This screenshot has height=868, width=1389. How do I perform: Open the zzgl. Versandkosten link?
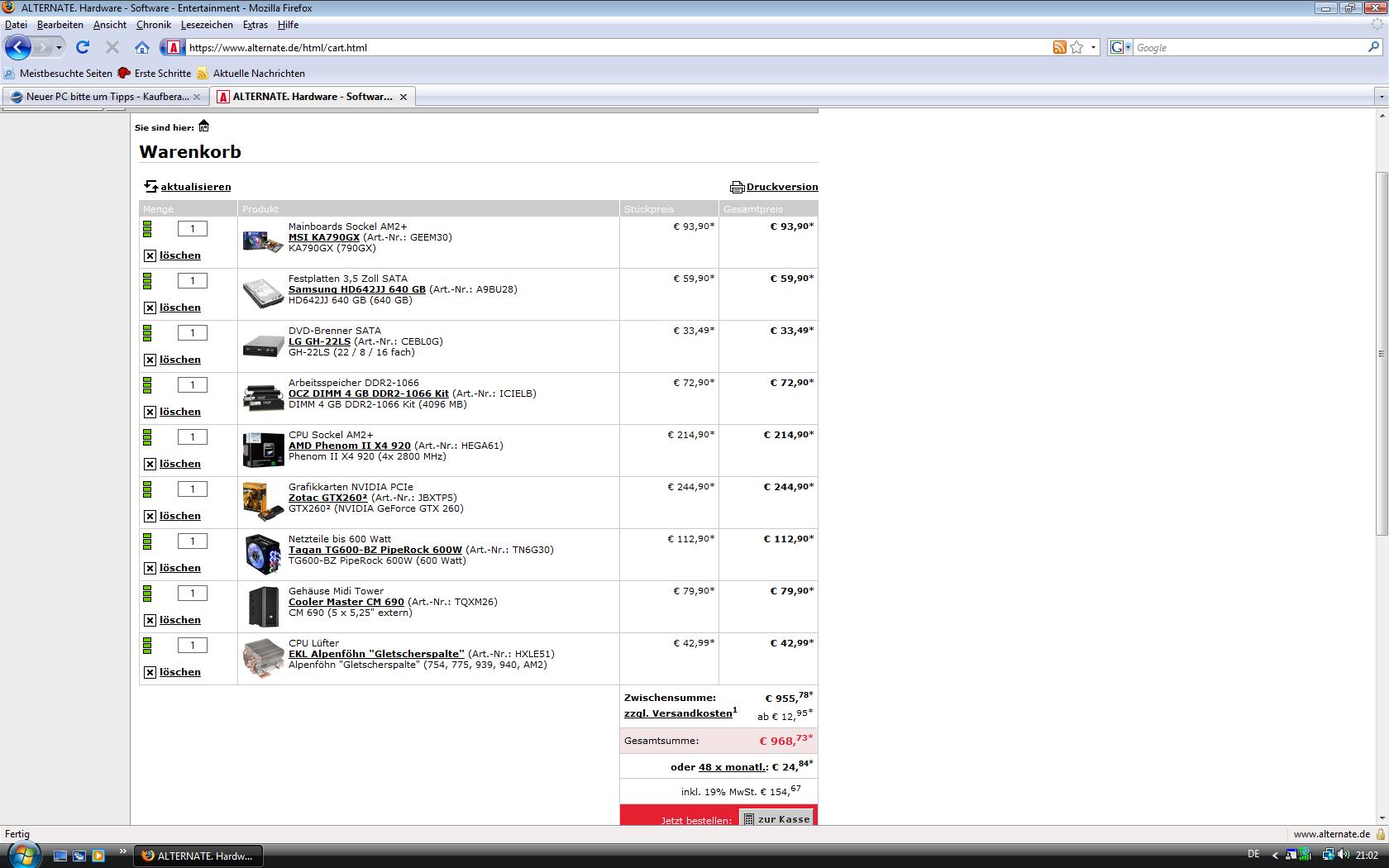click(679, 713)
